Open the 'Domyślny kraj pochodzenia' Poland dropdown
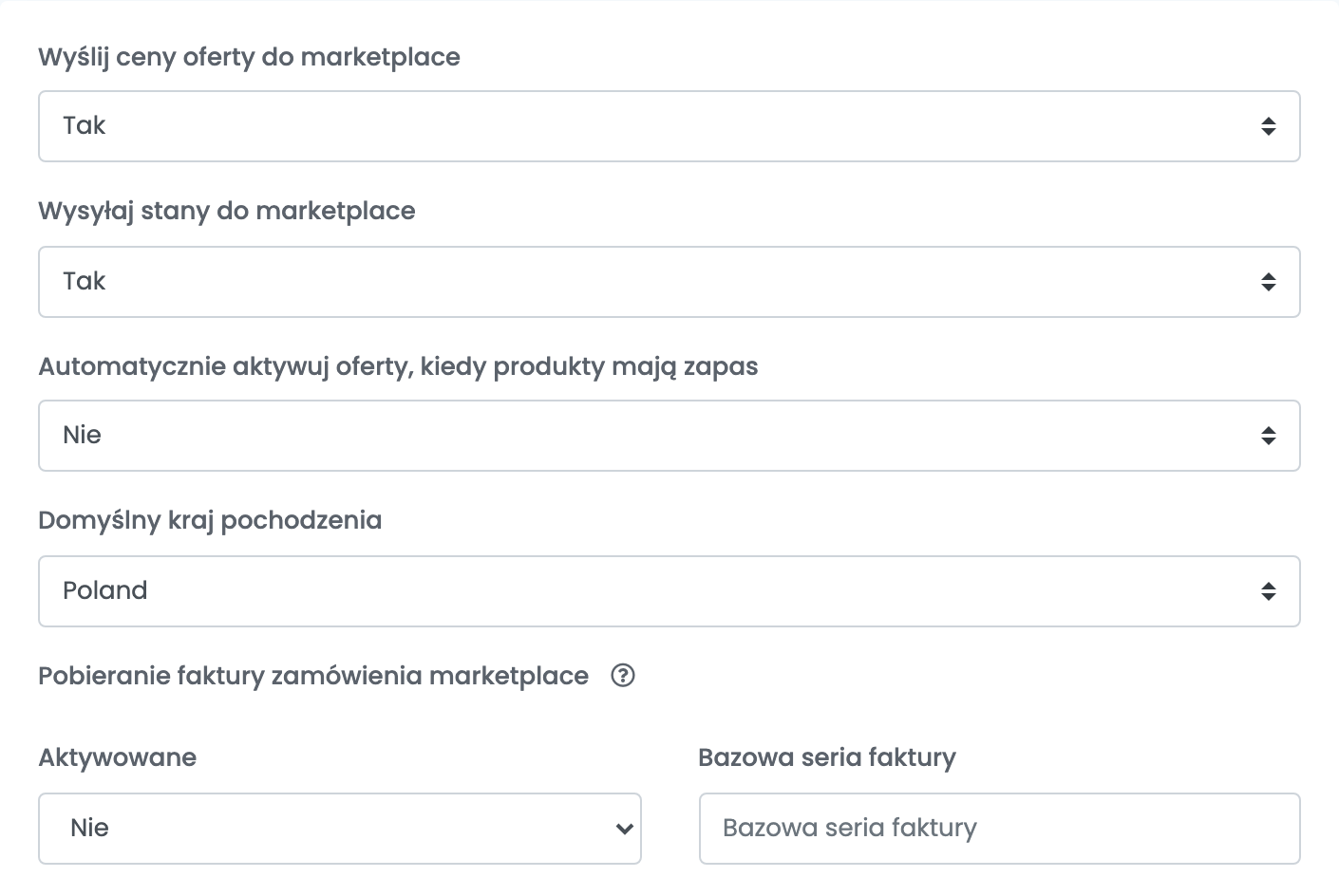The height and width of the screenshot is (896, 1339). click(669, 591)
